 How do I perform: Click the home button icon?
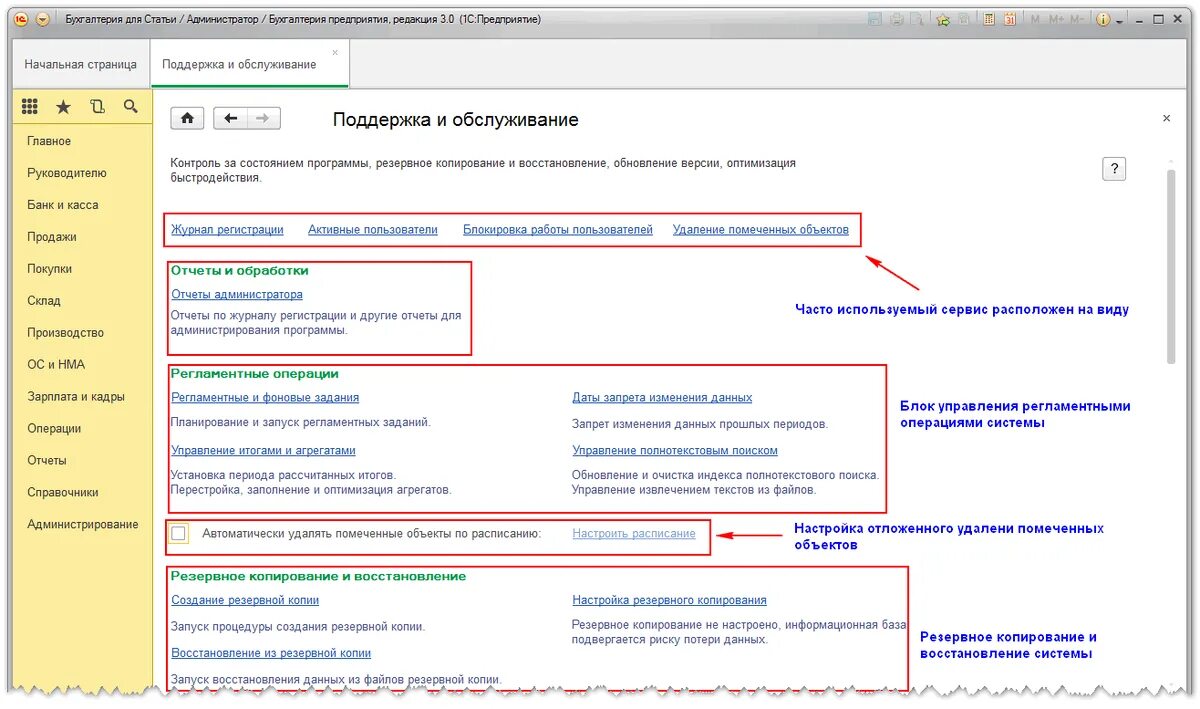pos(187,119)
